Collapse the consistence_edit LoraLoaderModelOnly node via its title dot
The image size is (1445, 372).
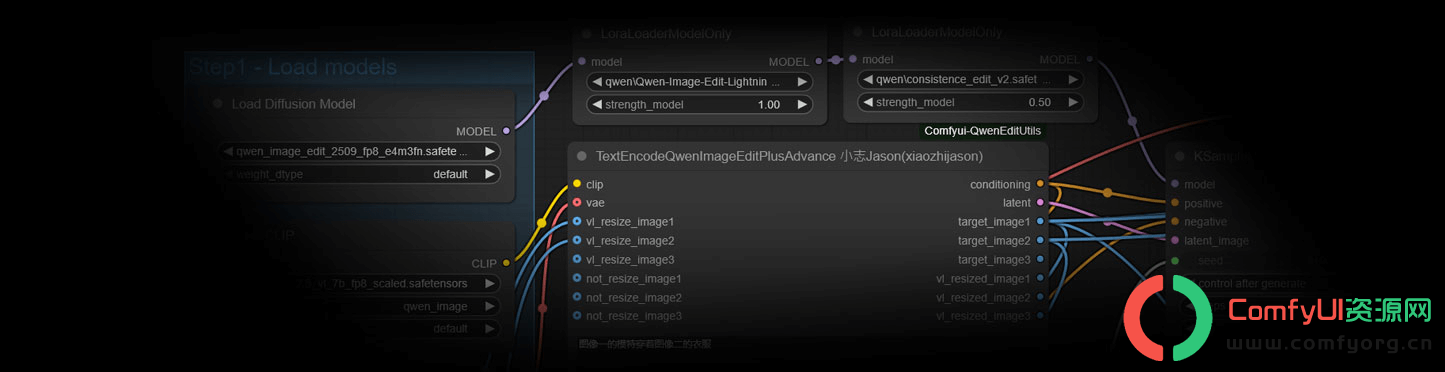tap(857, 32)
